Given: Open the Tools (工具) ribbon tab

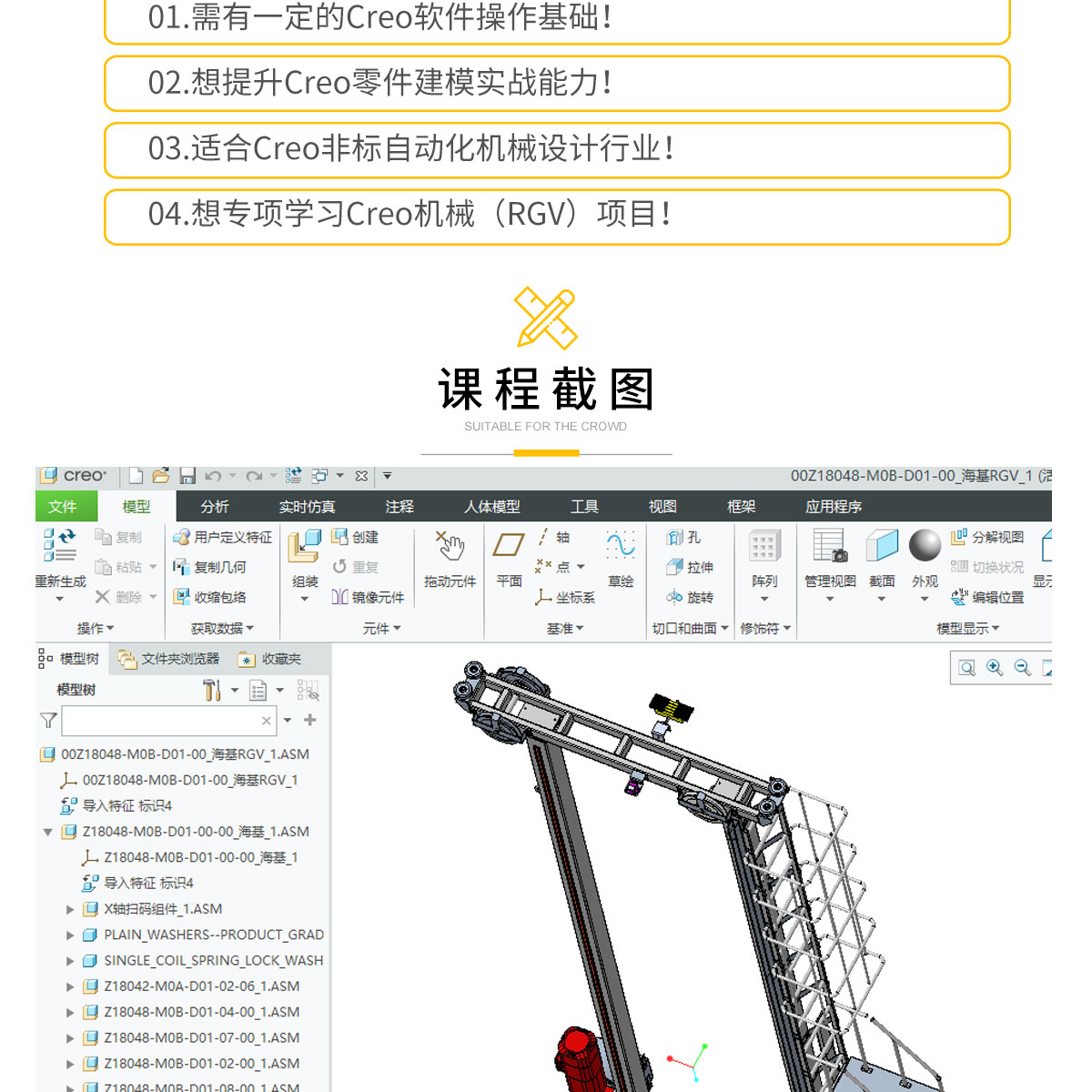Looking at the screenshot, I should pos(584,506).
